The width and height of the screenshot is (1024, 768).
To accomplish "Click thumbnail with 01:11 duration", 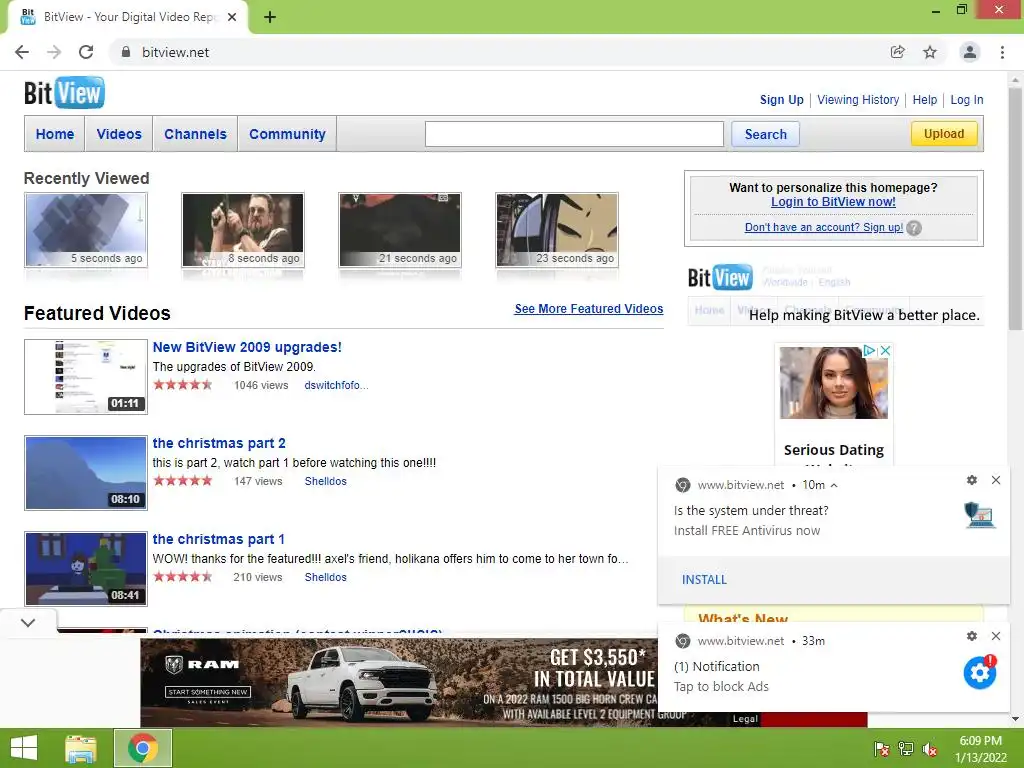I will 86,377.
